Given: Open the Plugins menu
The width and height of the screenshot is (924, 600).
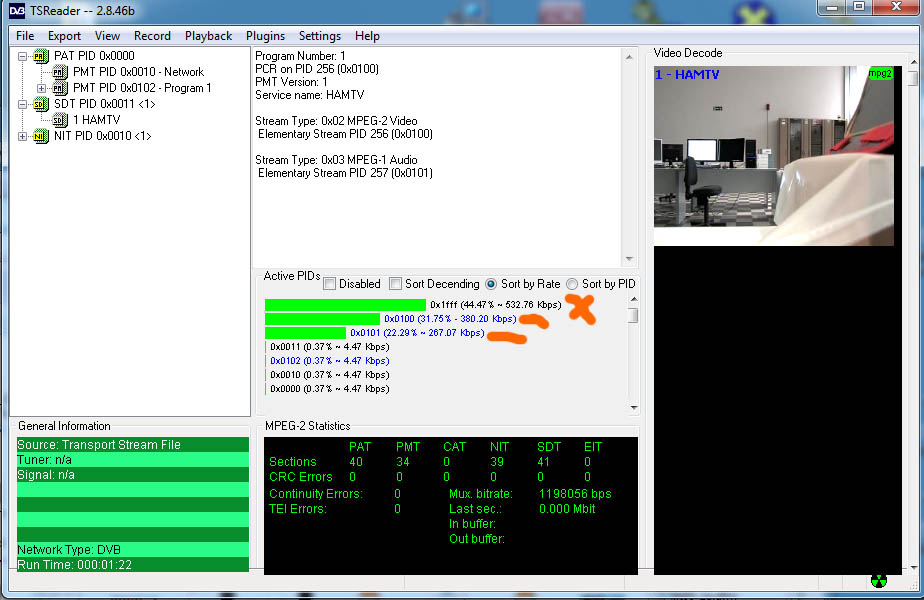Looking at the screenshot, I should [265, 36].
